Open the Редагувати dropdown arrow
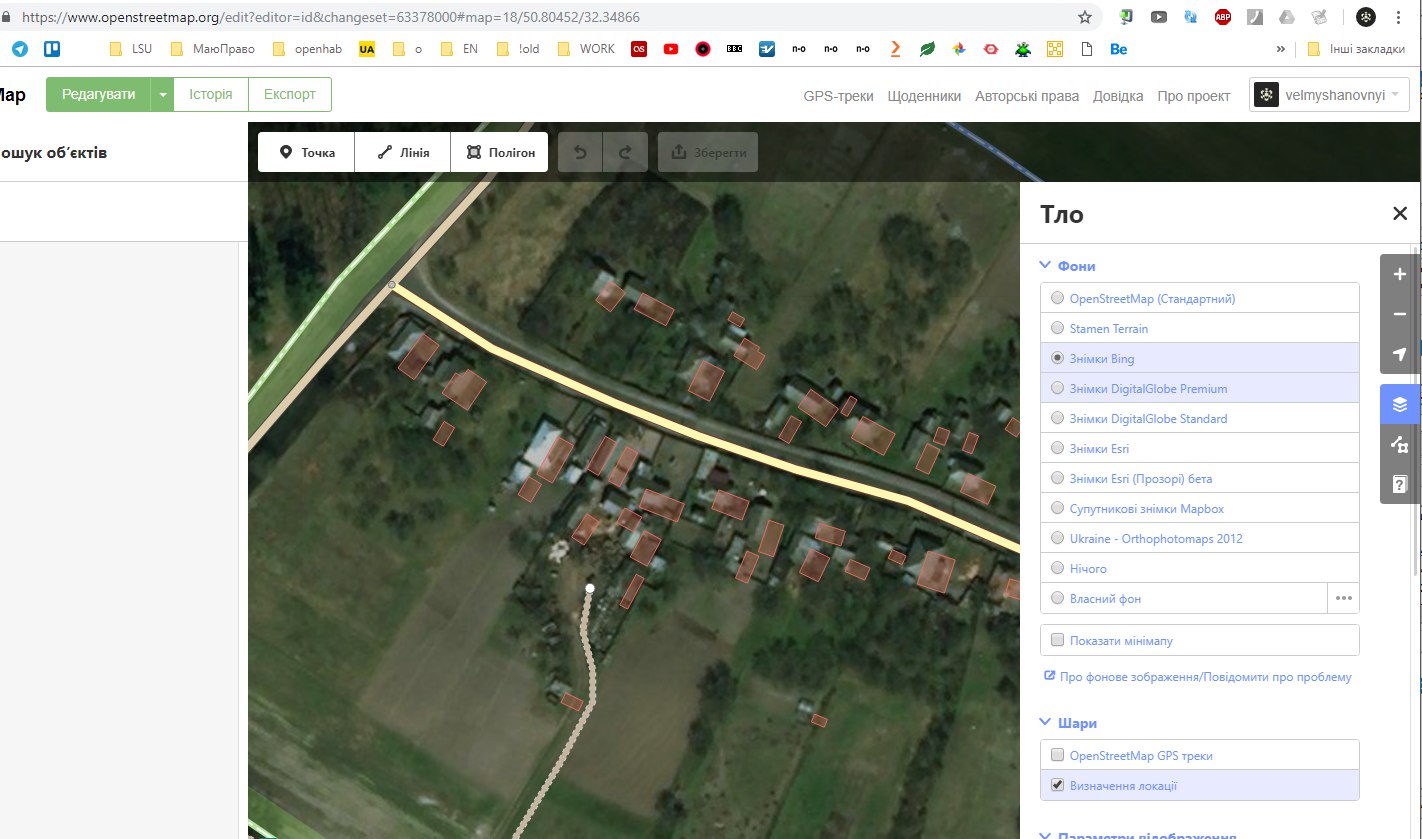The width and height of the screenshot is (1422, 839). pos(162,94)
